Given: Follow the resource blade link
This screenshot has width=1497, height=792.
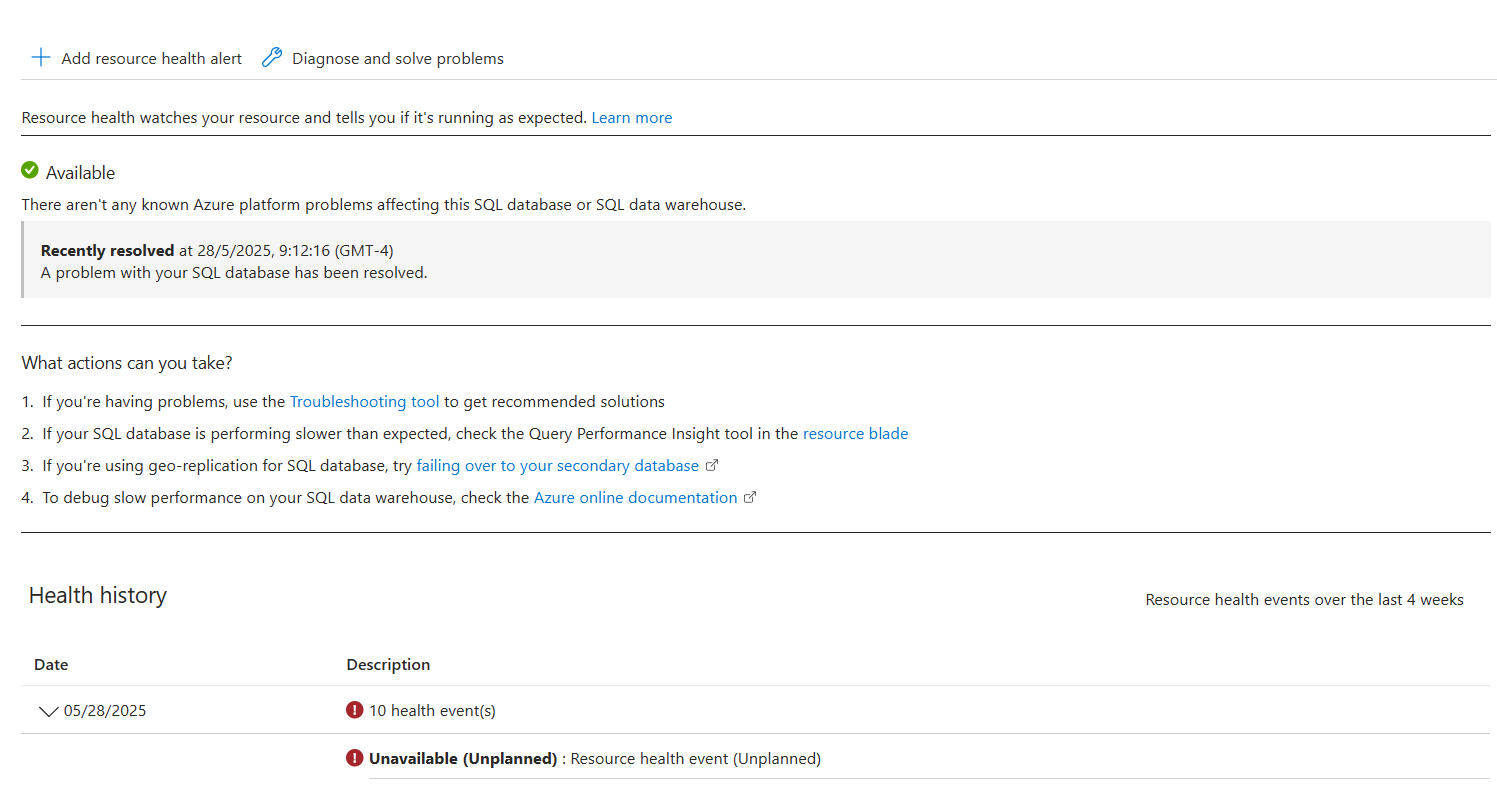Looking at the screenshot, I should 855,434.
